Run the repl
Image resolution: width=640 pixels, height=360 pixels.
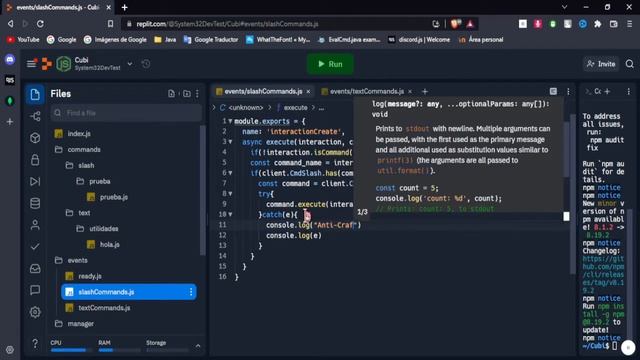click(330, 64)
